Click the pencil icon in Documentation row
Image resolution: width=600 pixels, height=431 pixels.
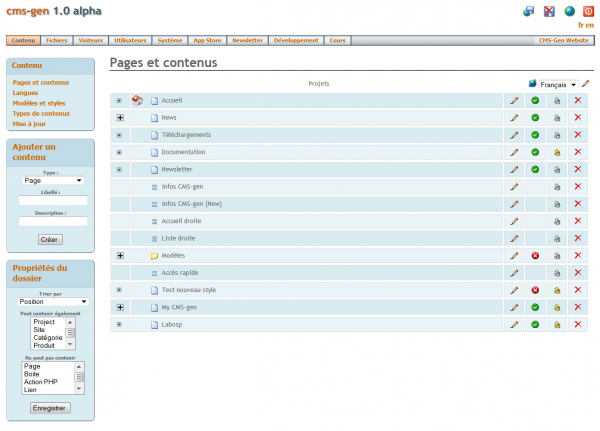[x=514, y=152]
